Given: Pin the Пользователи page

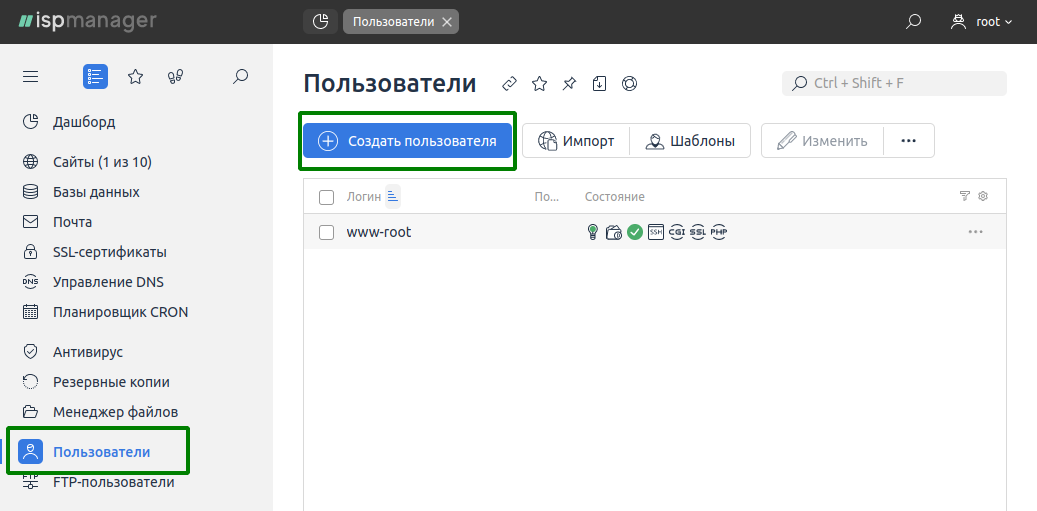Looking at the screenshot, I should coord(569,84).
